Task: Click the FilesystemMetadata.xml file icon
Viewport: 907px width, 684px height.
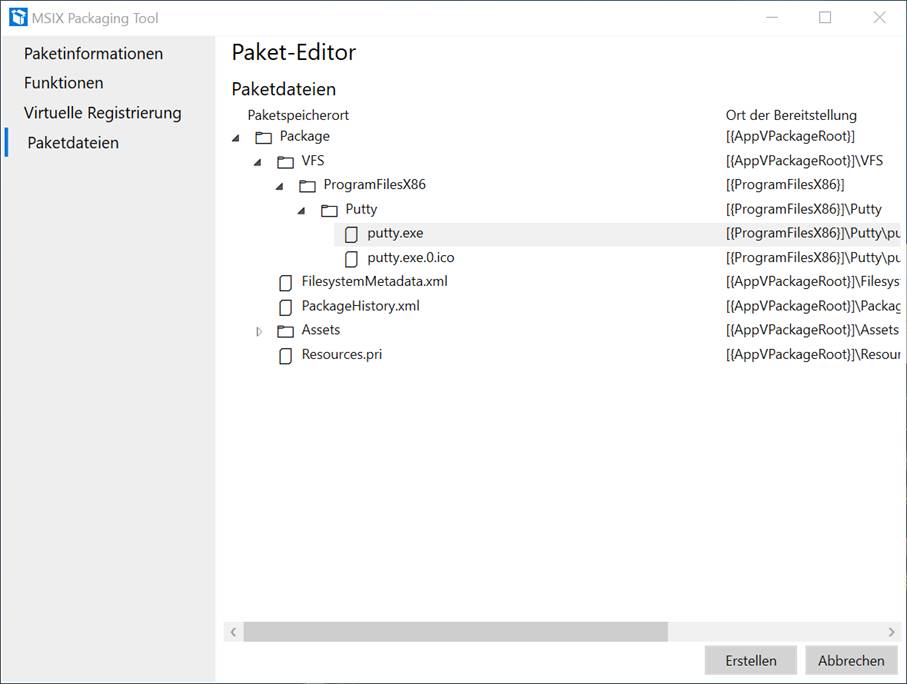Action: tap(285, 283)
